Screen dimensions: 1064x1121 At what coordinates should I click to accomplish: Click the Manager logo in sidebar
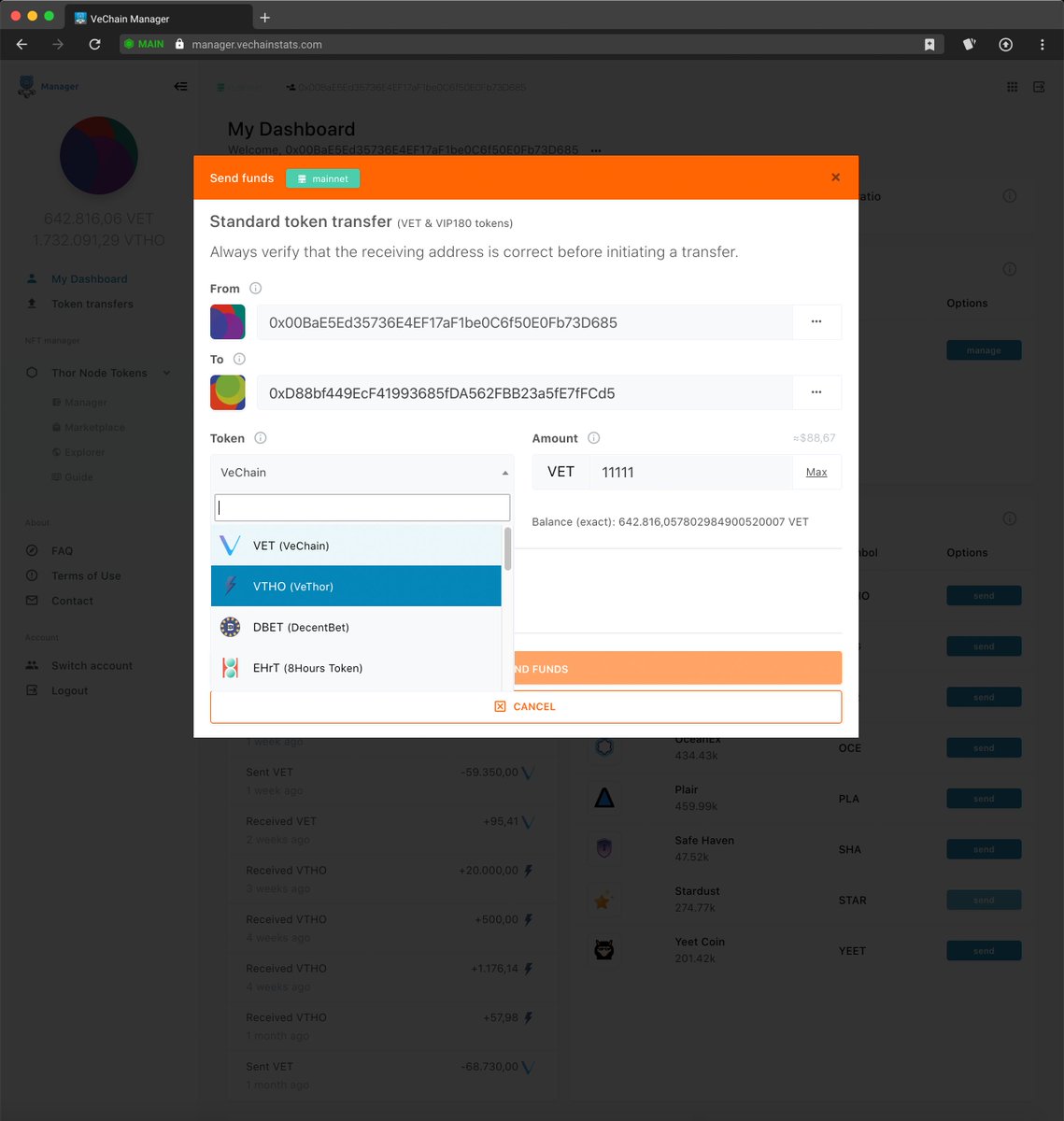pyautogui.click(x=49, y=87)
